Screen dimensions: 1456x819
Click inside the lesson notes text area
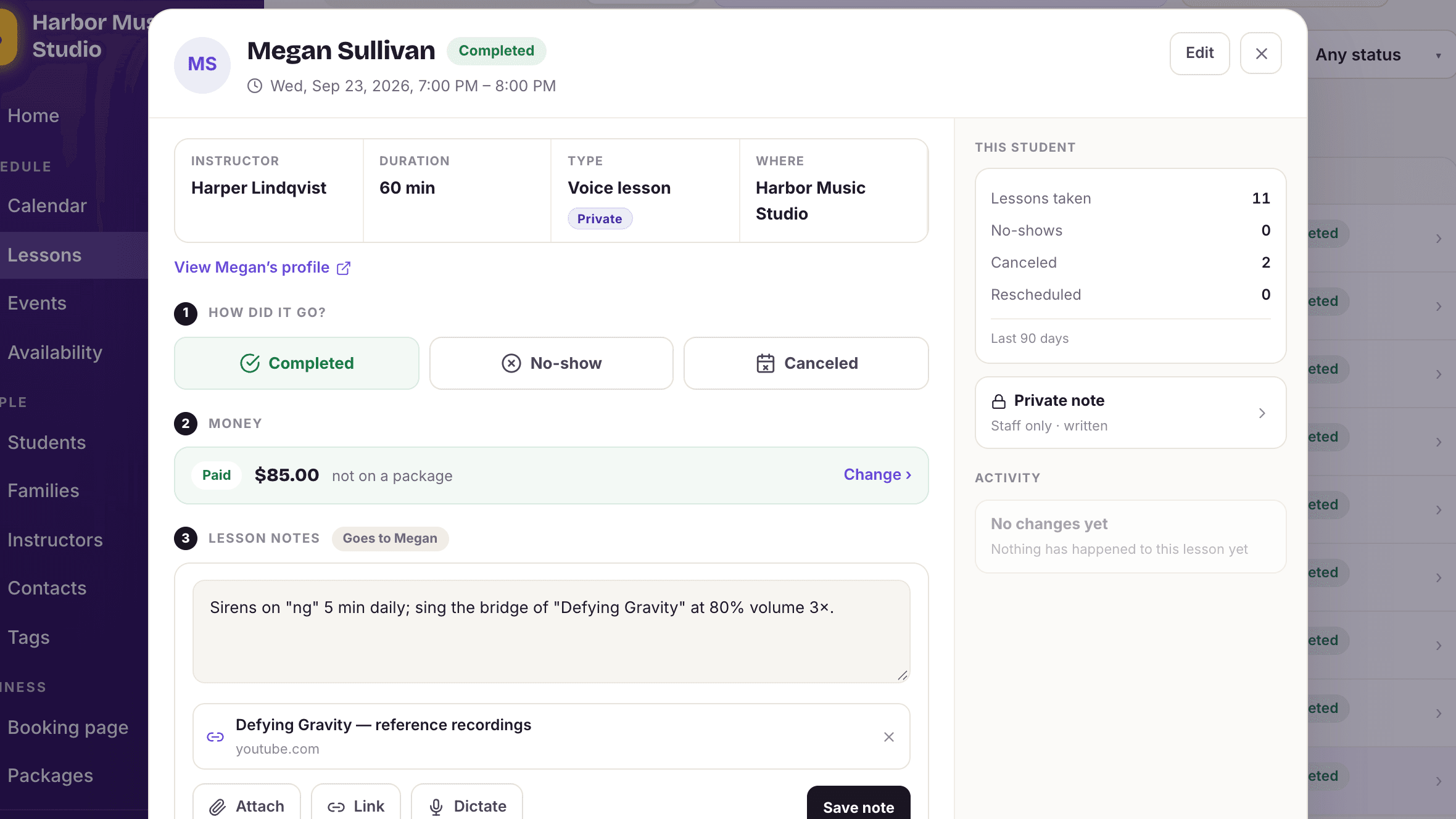click(552, 631)
